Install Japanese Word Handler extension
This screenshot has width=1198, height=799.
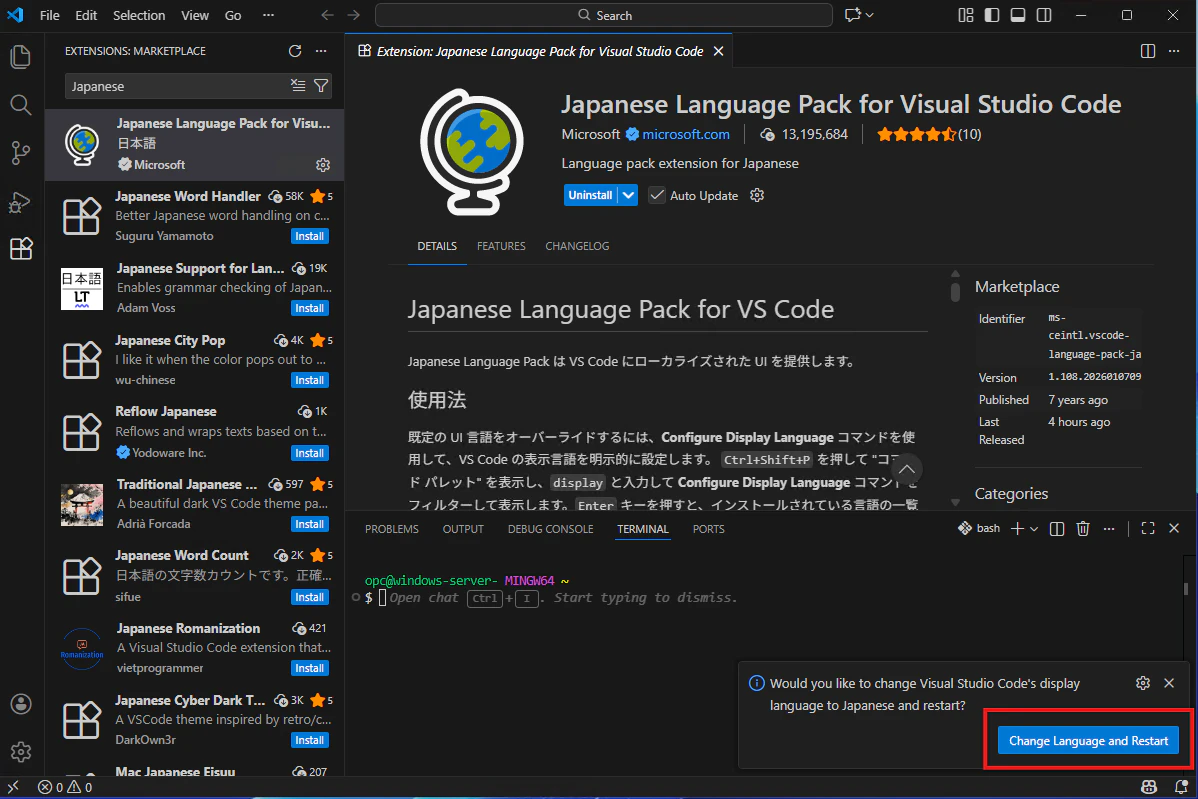pos(309,236)
